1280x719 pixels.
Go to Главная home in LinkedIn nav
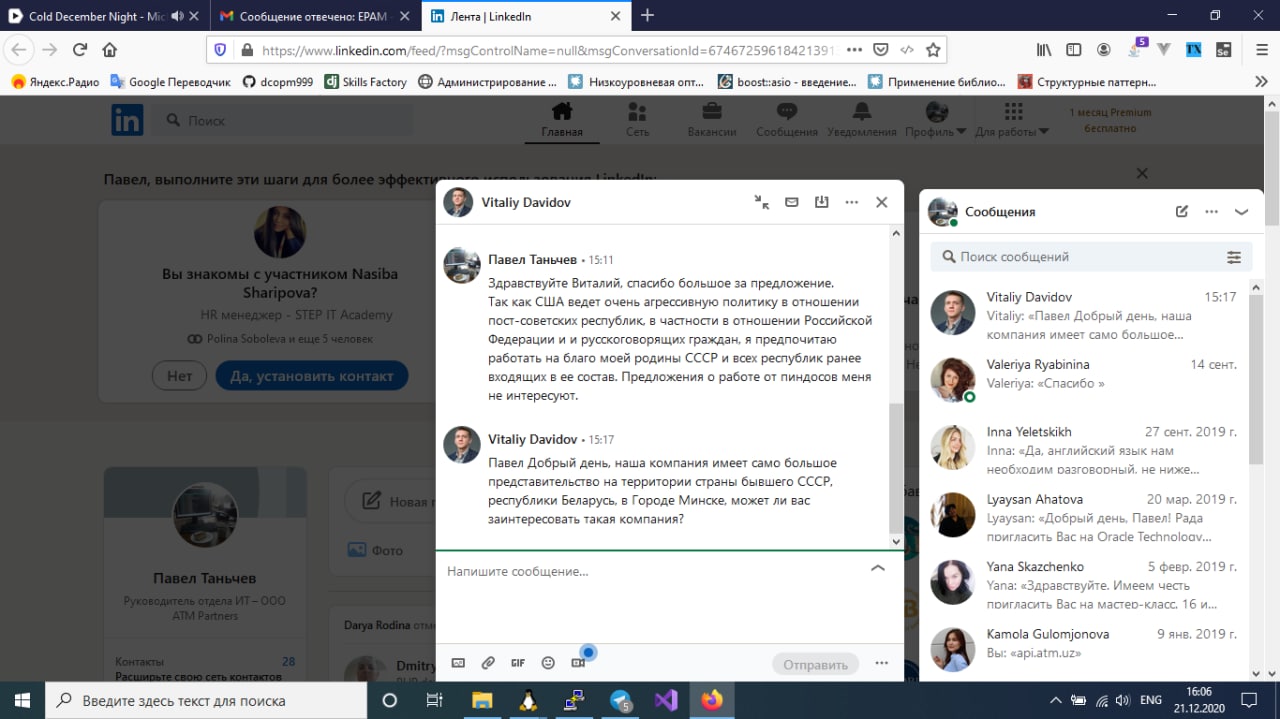click(x=562, y=120)
